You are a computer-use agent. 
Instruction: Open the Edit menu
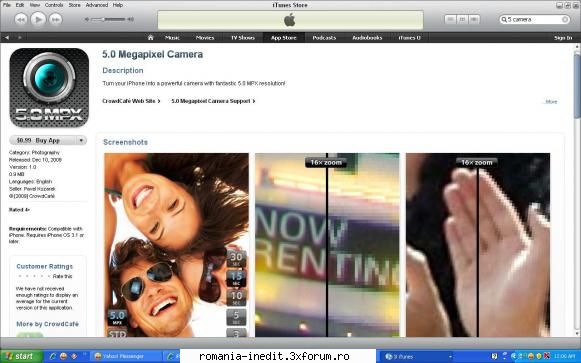(20, 5)
